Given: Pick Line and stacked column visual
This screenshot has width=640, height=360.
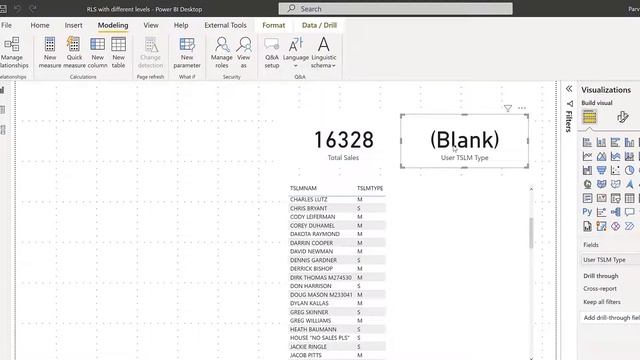Looking at the screenshot, I should pos(629,156).
